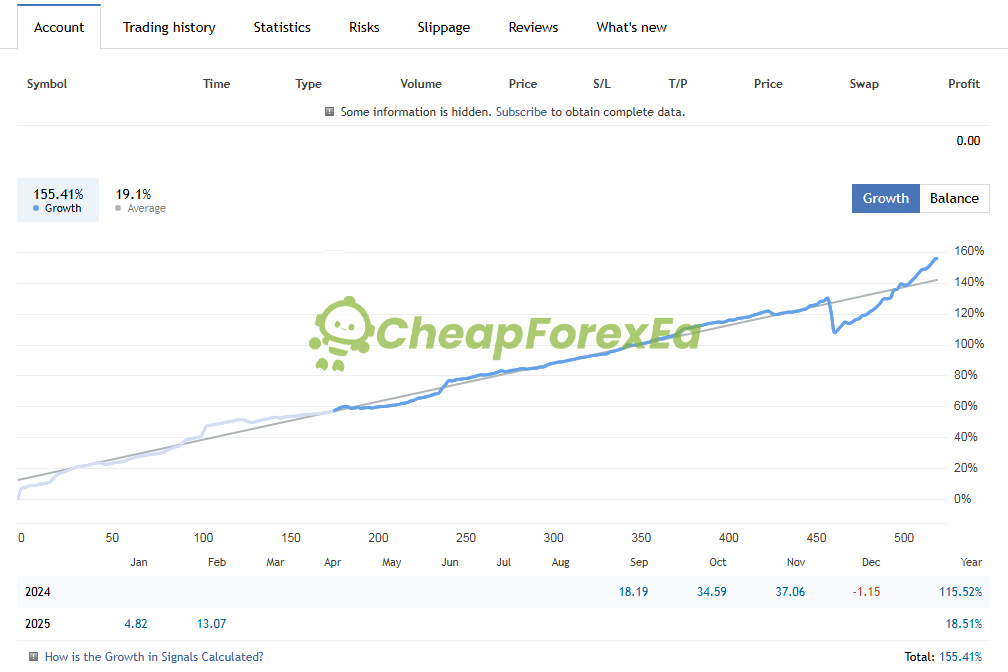
Task: Open 'How is the Growth in Signals Calculated?'
Action: point(154,657)
